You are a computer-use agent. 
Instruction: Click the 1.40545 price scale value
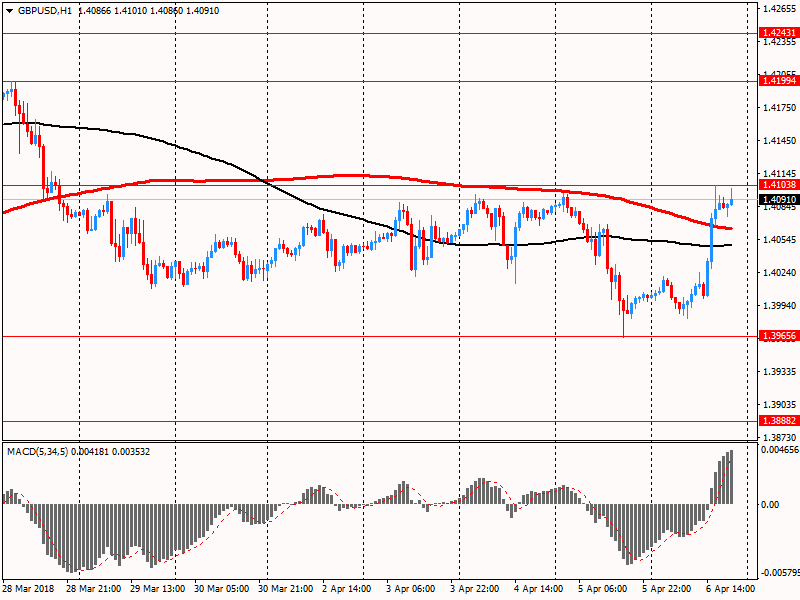tap(779, 239)
